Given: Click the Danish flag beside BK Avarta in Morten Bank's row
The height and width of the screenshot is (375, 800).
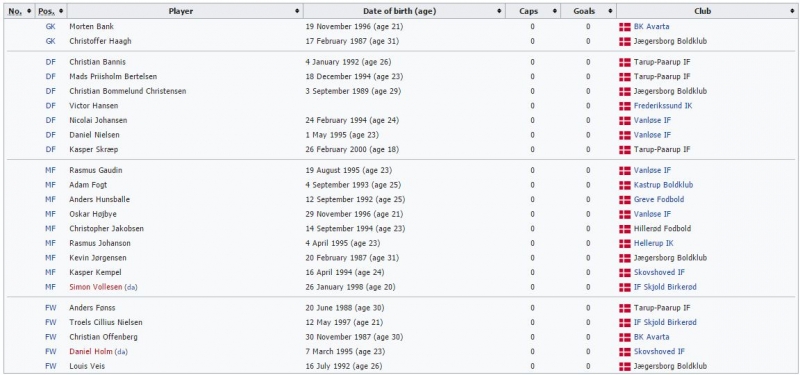Looking at the screenshot, I should (x=624, y=27).
